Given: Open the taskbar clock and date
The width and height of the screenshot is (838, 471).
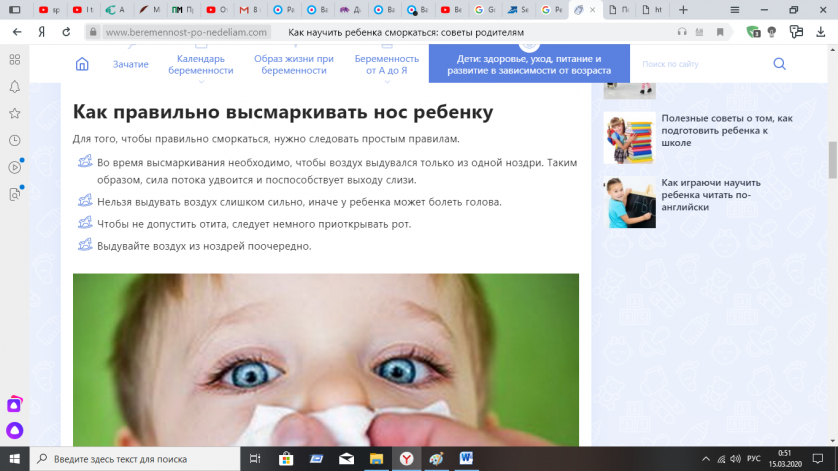Looking at the screenshot, I should click(x=785, y=459).
